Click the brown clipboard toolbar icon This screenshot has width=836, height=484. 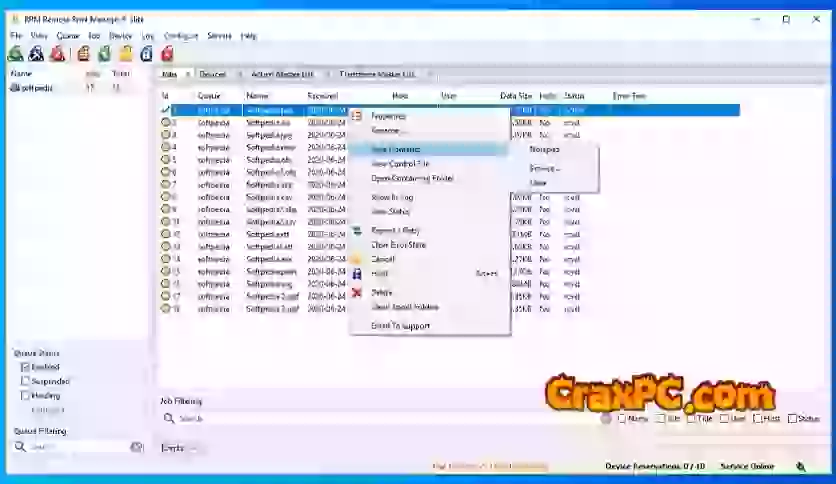click(84, 53)
